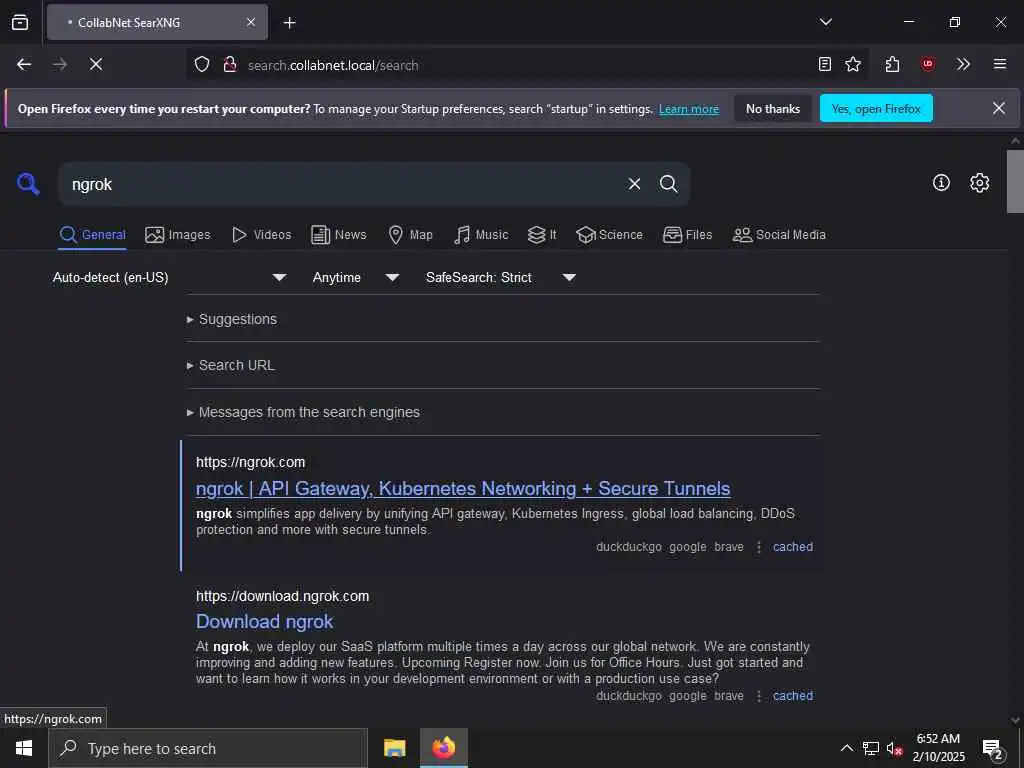Open language dropdown Auto-detect (en-US)
The image size is (1024, 768).
coord(170,278)
